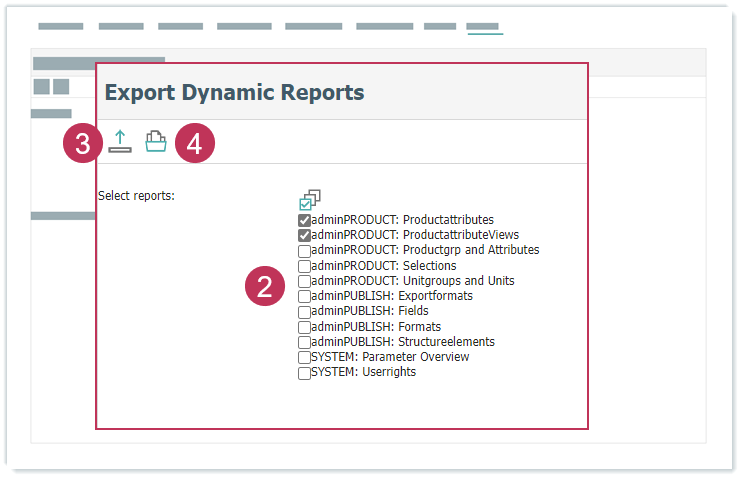The height and width of the screenshot is (479, 742).
Task: Click the teal-underlined active menu item
Action: point(484,27)
